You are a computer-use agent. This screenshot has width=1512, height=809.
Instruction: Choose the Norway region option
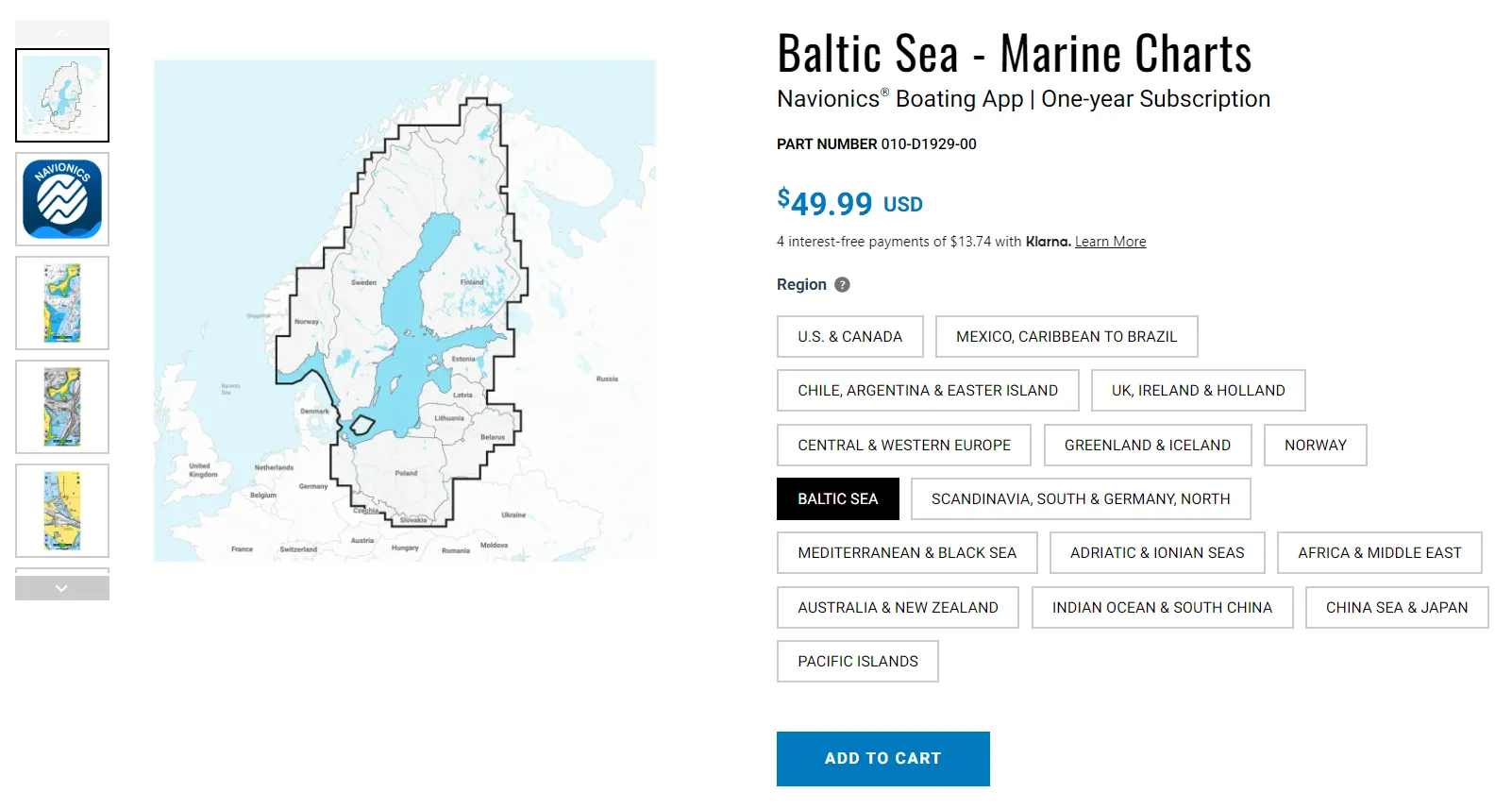coord(1315,446)
